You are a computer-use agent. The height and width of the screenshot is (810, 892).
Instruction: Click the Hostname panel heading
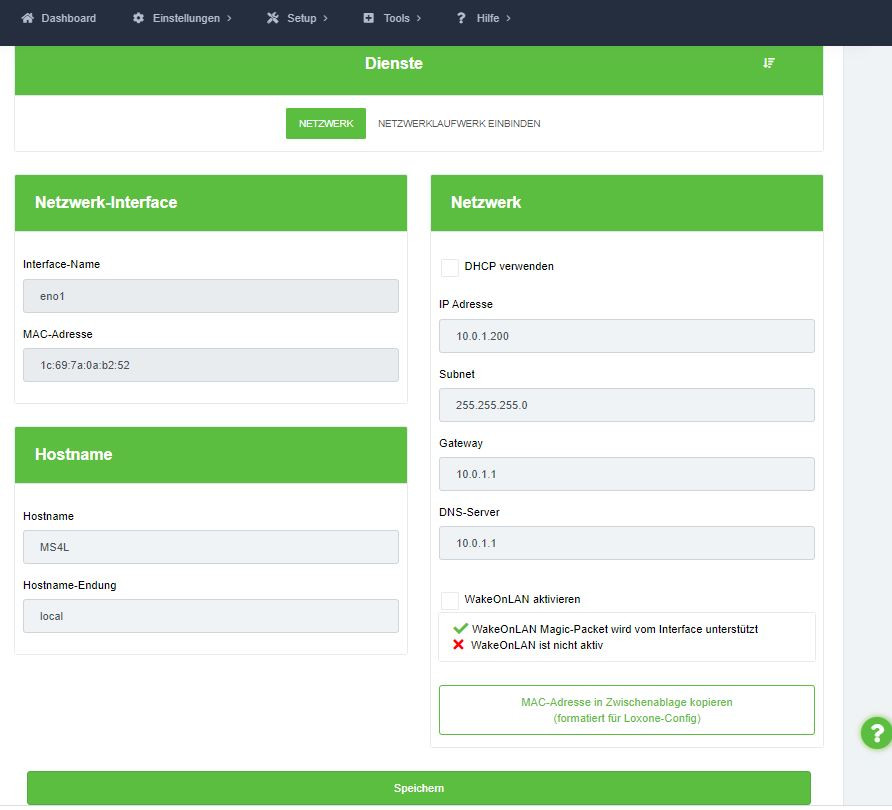(73, 454)
